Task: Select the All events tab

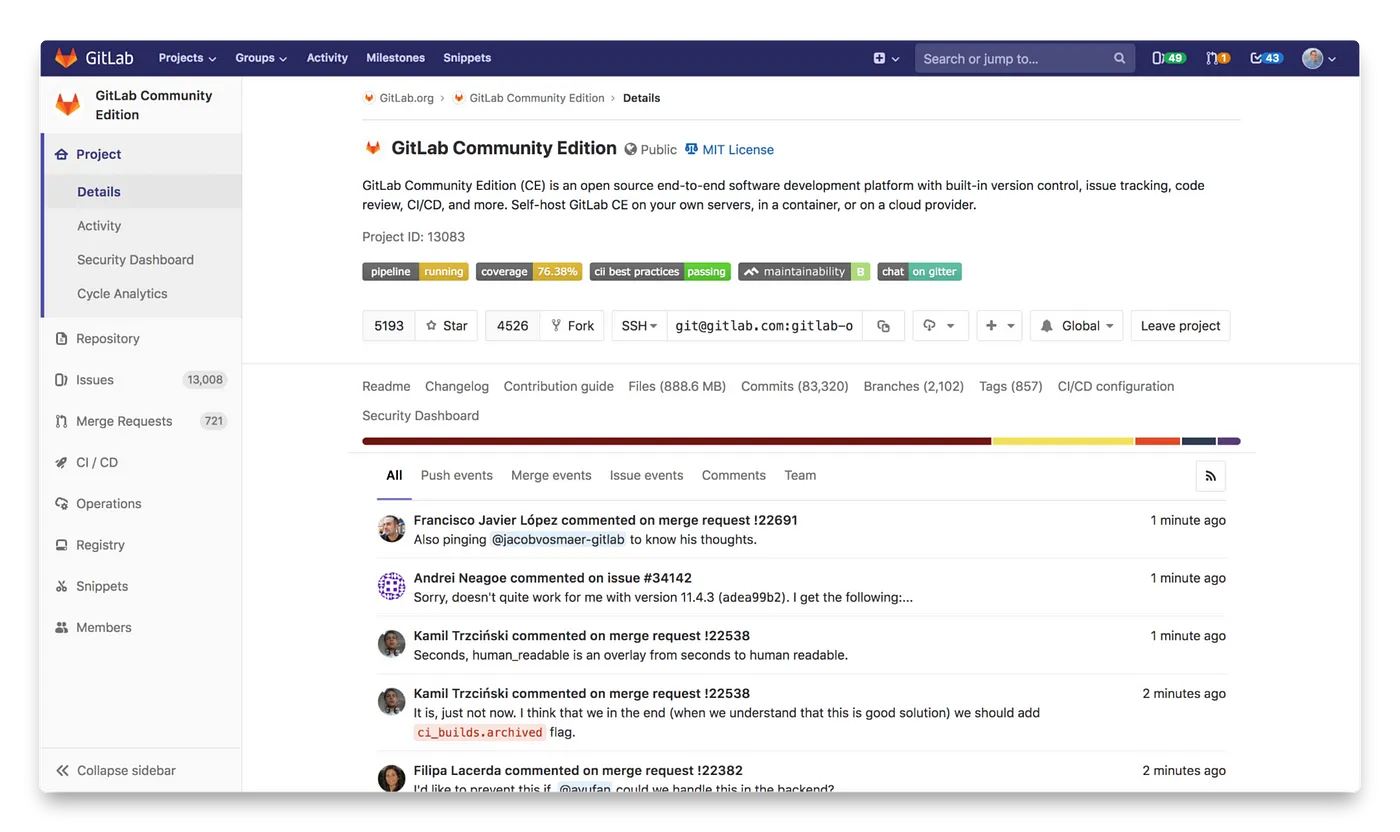Action: [394, 476]
